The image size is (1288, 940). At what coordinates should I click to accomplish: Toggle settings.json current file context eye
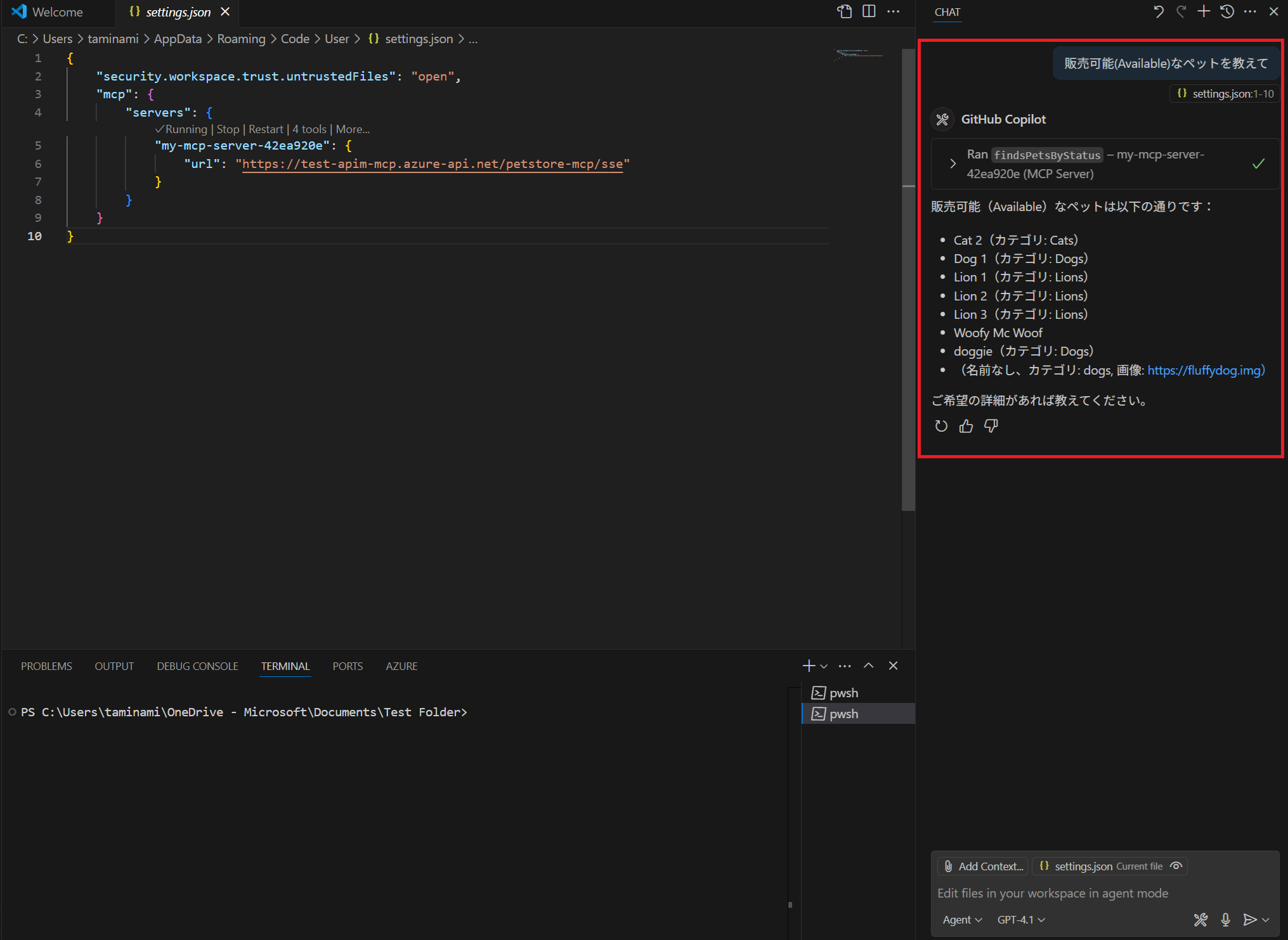pyautogui.click(x=1176, y=866)
